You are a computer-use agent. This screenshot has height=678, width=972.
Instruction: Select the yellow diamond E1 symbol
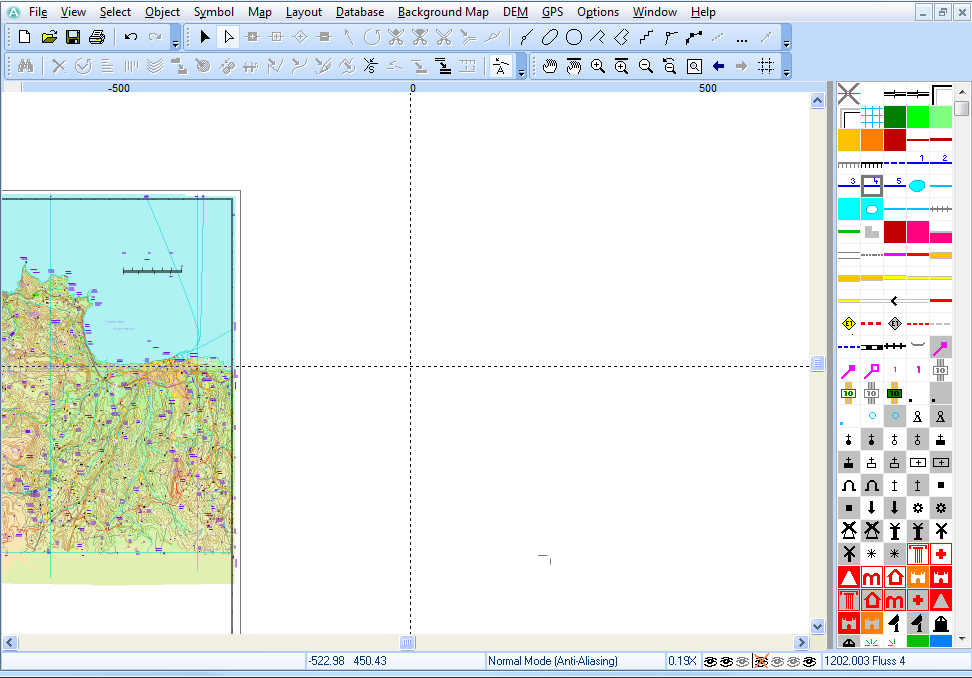pyautogui.click(x=848, y=324)
